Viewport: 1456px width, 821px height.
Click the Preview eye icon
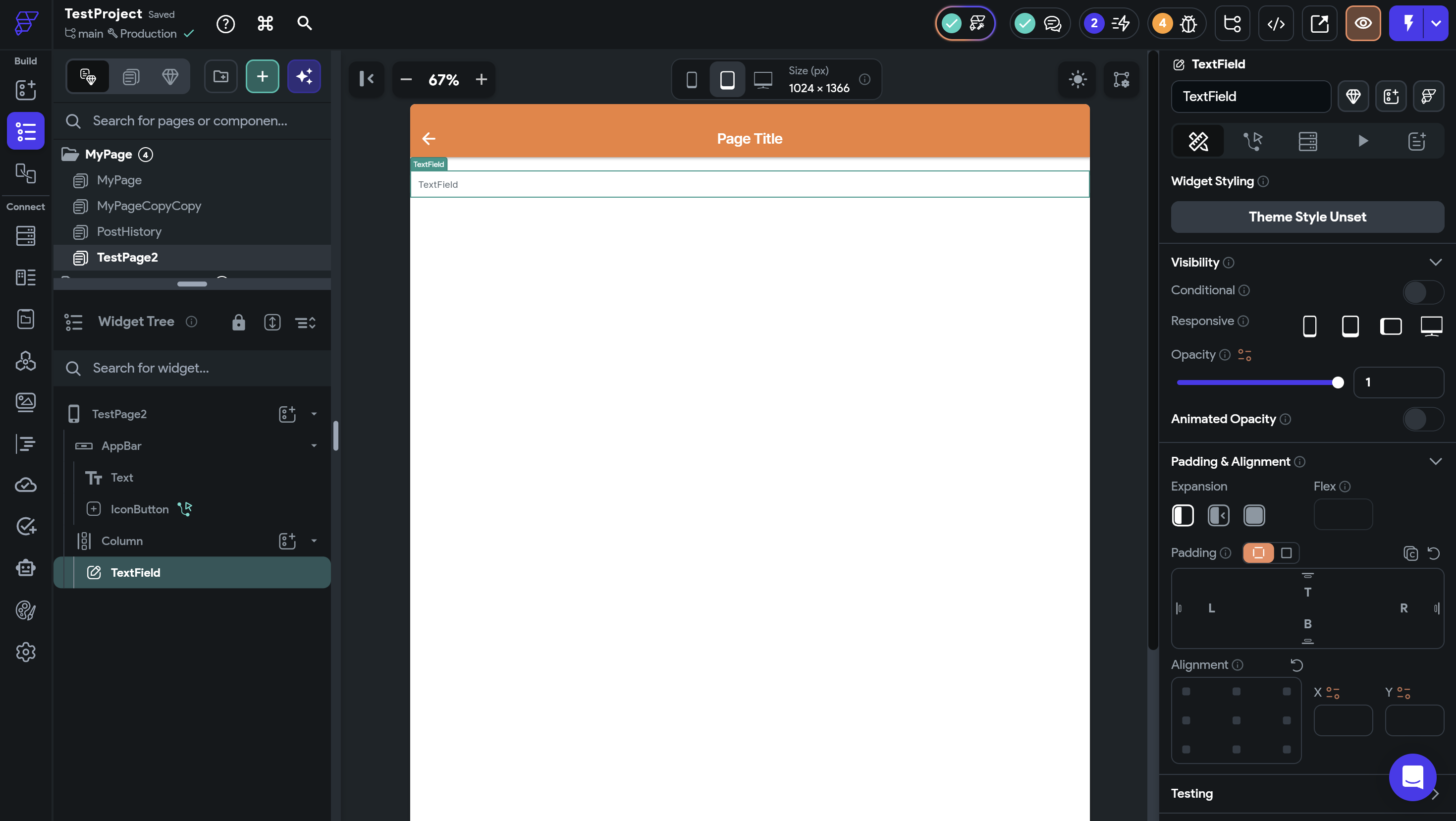(x=1363, y=24)
